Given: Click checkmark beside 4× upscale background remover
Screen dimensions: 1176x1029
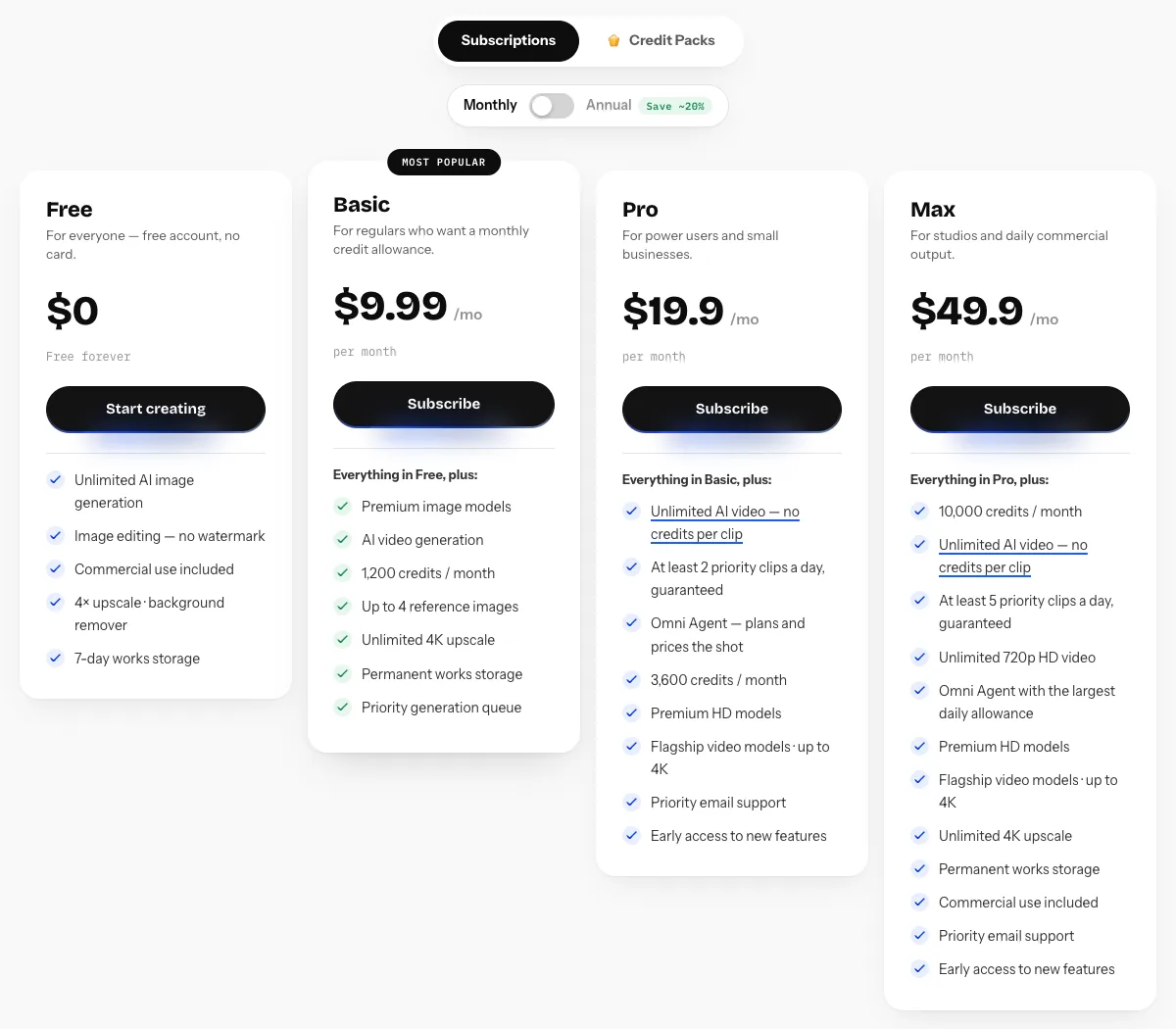Looking at the screenshot, I should pyautogui.click(x=56, y=603).
